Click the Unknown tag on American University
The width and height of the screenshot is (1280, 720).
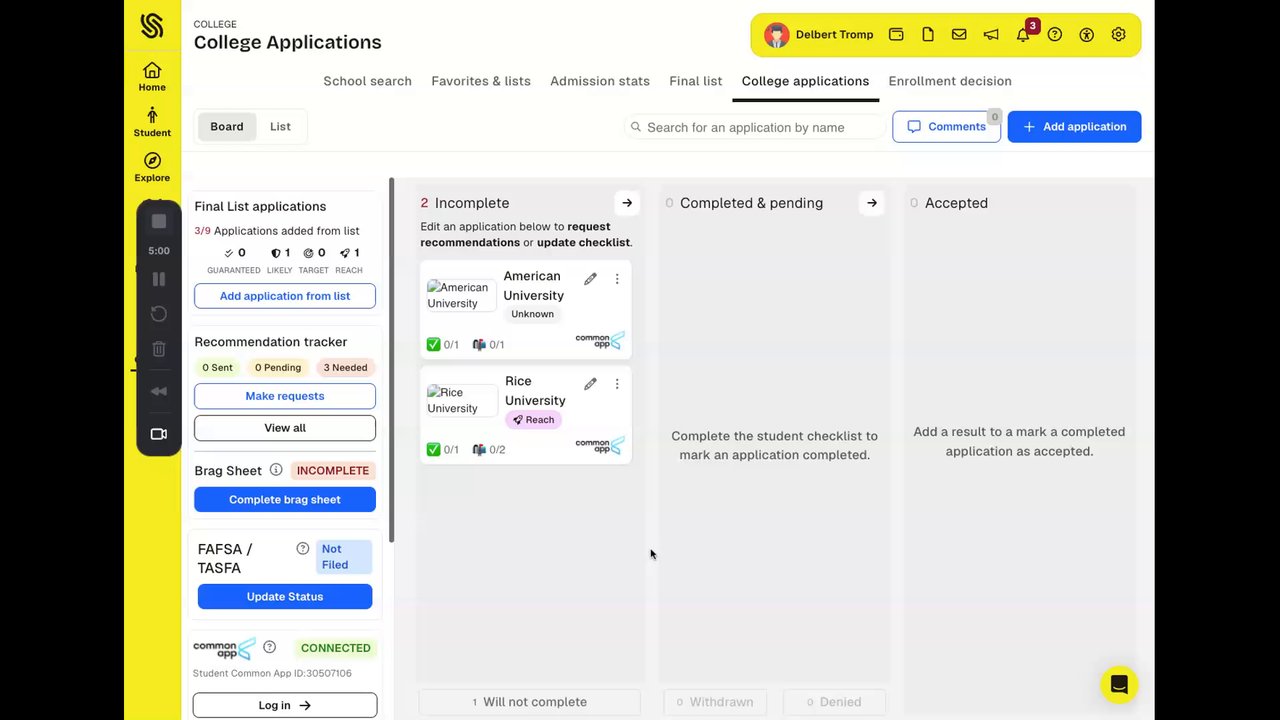click(x=532, y=314)
